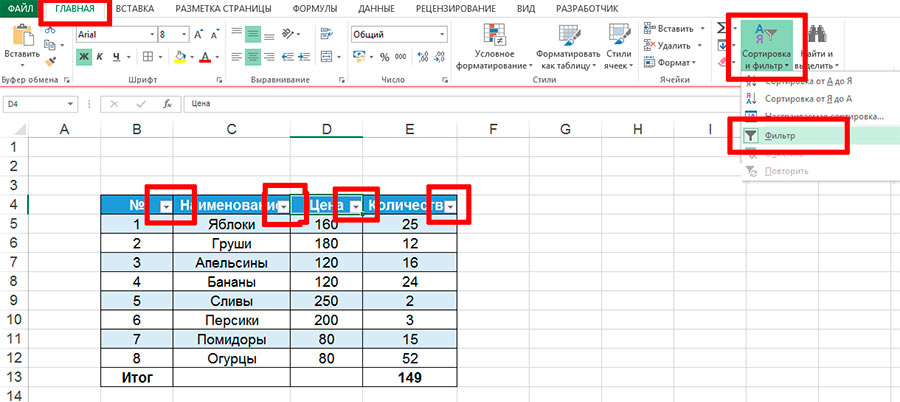900x402 pixels.
Task: Switch to the ФОРМУЛЫ ribbon tab
Action: [314, 8]
